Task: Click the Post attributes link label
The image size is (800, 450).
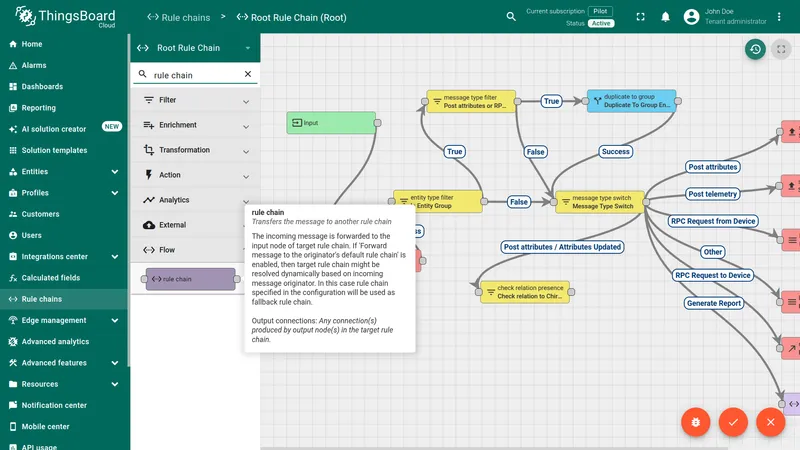Action: pos(713,167)
